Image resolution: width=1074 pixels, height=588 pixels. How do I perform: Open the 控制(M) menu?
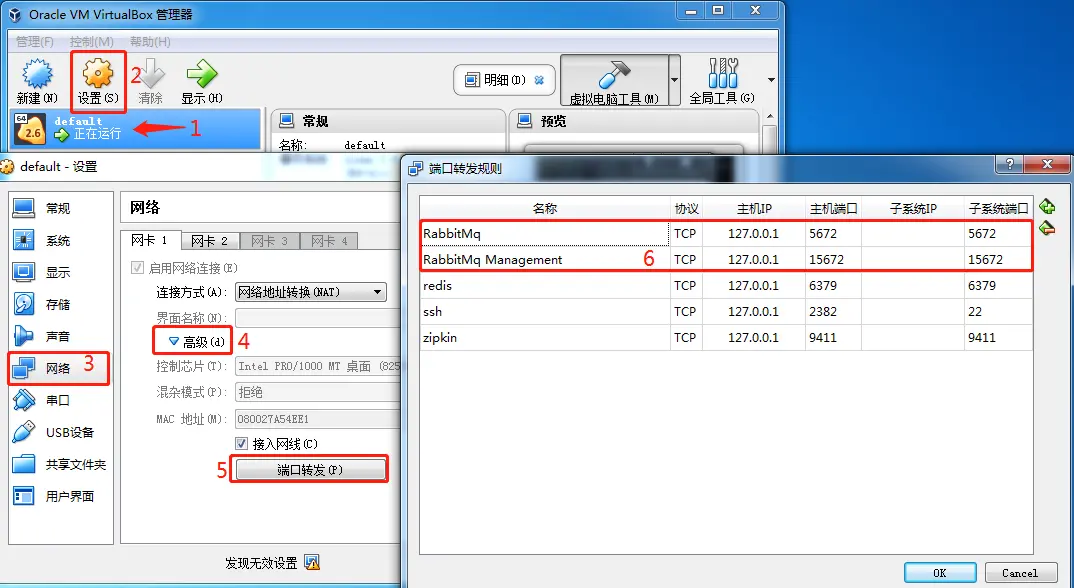point(92,41)
